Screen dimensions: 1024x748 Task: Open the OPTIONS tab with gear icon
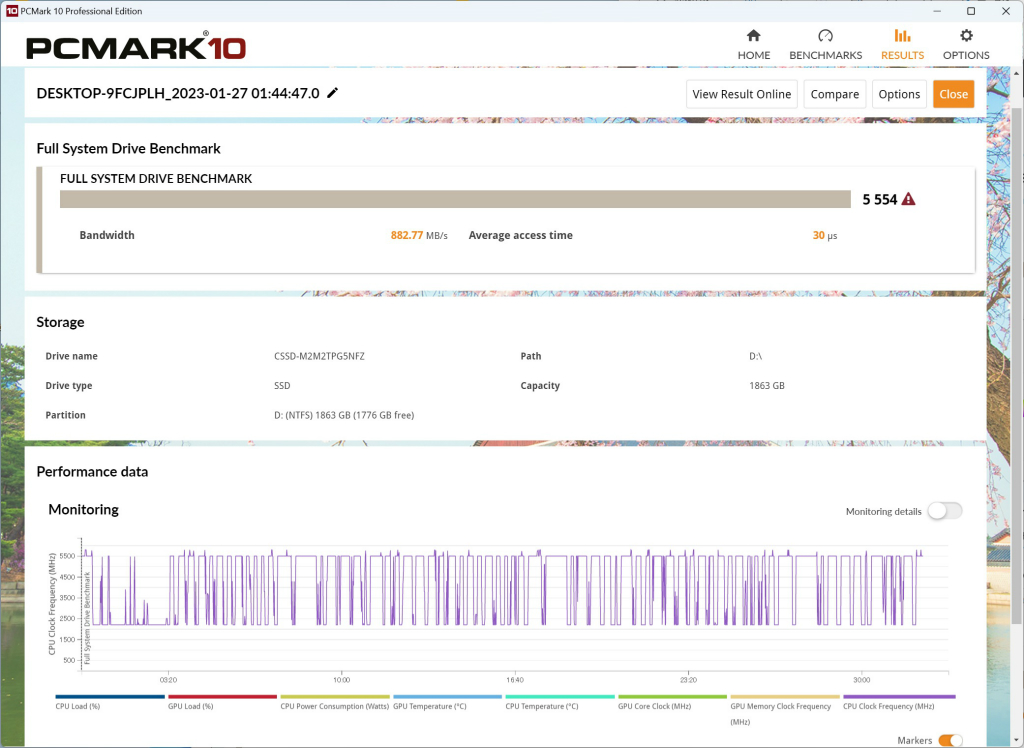[x=966, y=44]
